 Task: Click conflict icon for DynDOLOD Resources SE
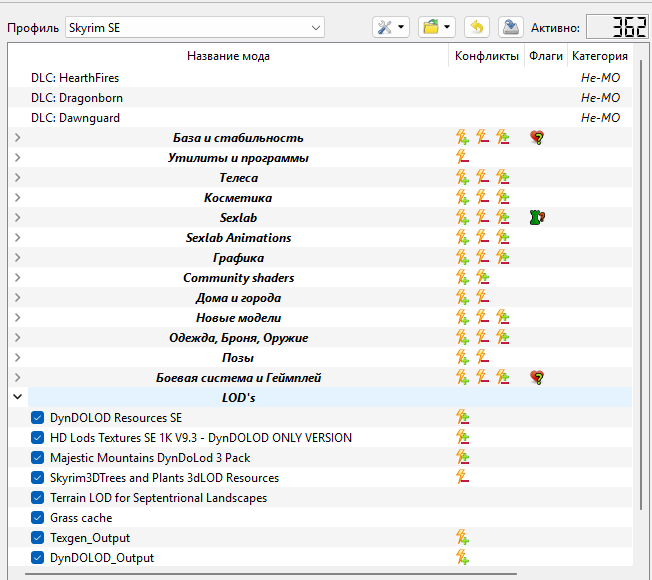coord(462,417)
